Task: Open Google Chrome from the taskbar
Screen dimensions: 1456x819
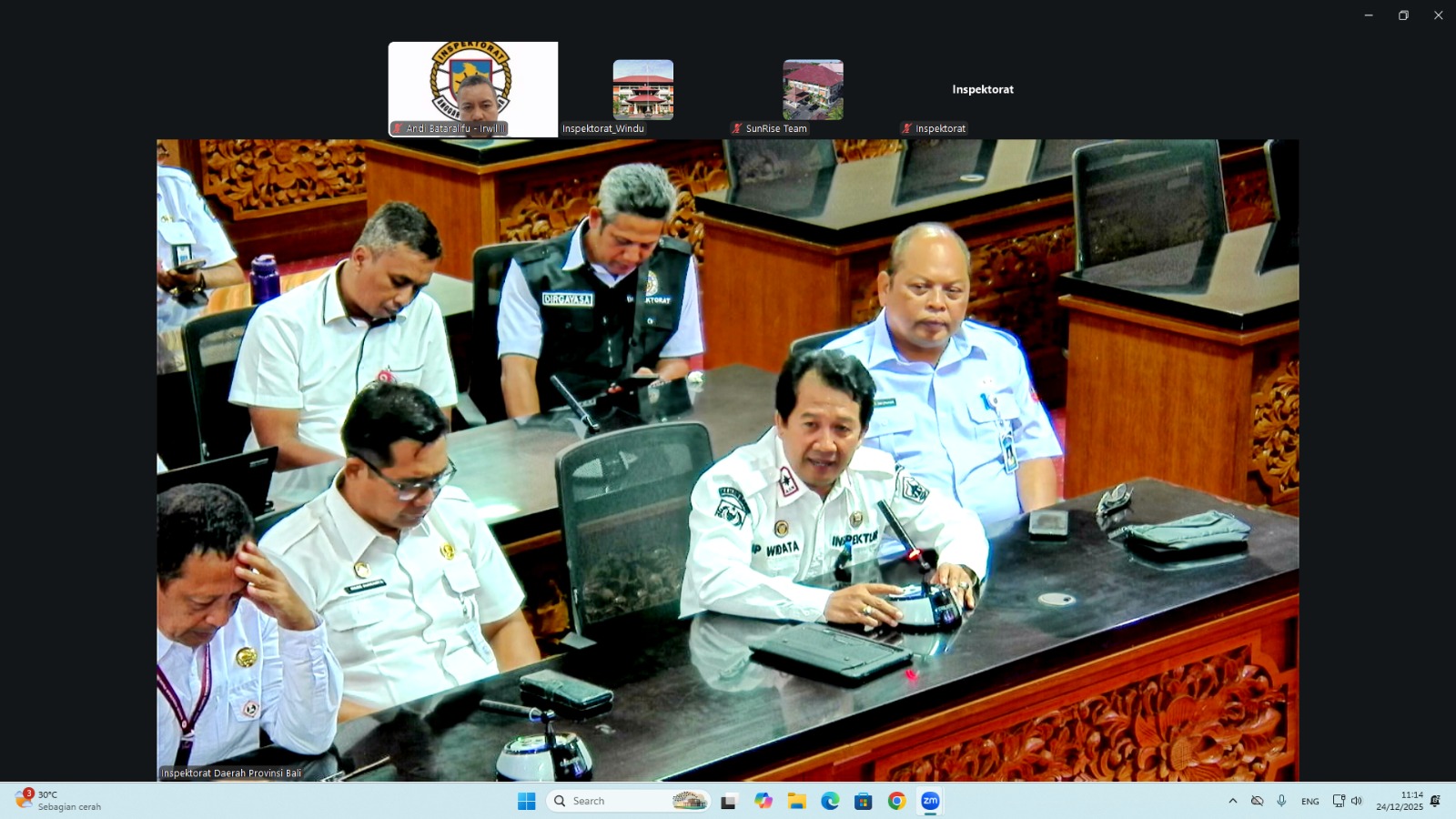Action: click(896, 801)
